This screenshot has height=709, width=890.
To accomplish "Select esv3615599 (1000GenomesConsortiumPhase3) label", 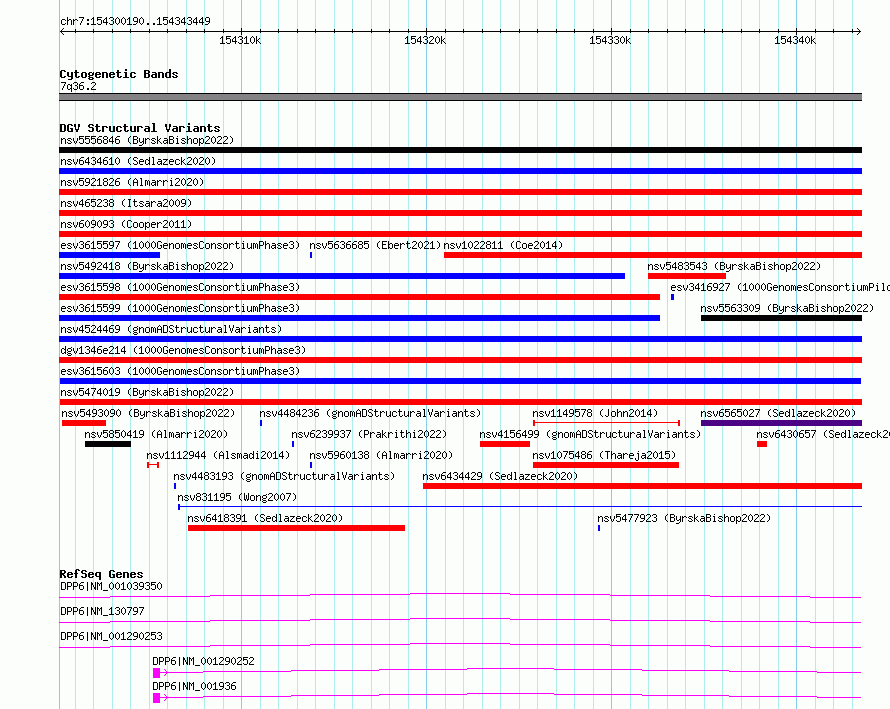I will (180, 308).
